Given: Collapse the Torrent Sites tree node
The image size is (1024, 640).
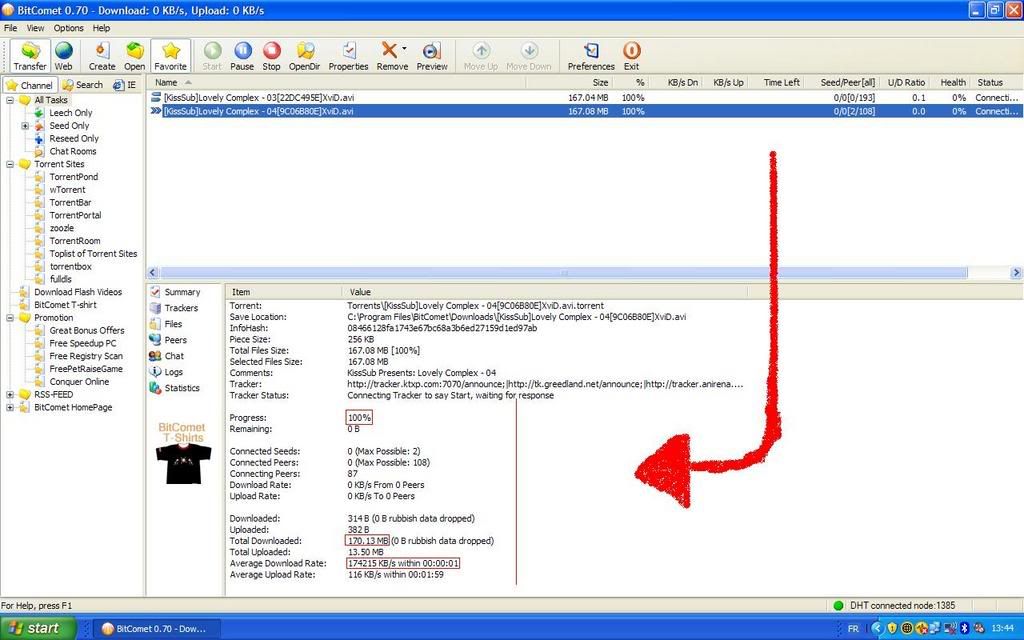Looking at the screenshot, I should pos(10,165).
